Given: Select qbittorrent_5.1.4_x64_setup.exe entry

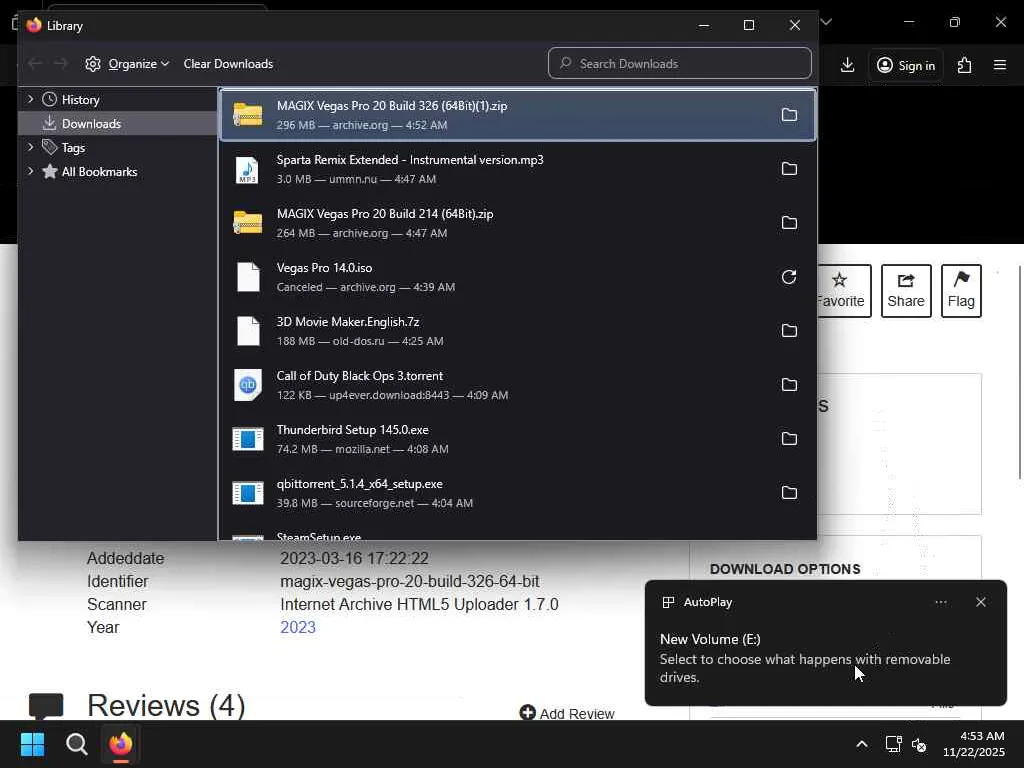Looking at the screenshot, I should coord(518,493).
